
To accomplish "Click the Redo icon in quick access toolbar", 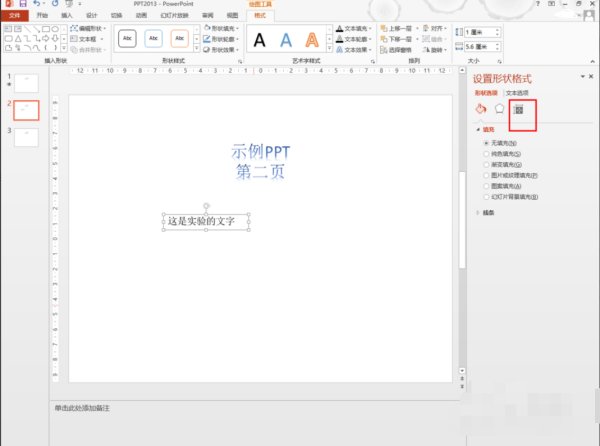I will tap(55, 3).
